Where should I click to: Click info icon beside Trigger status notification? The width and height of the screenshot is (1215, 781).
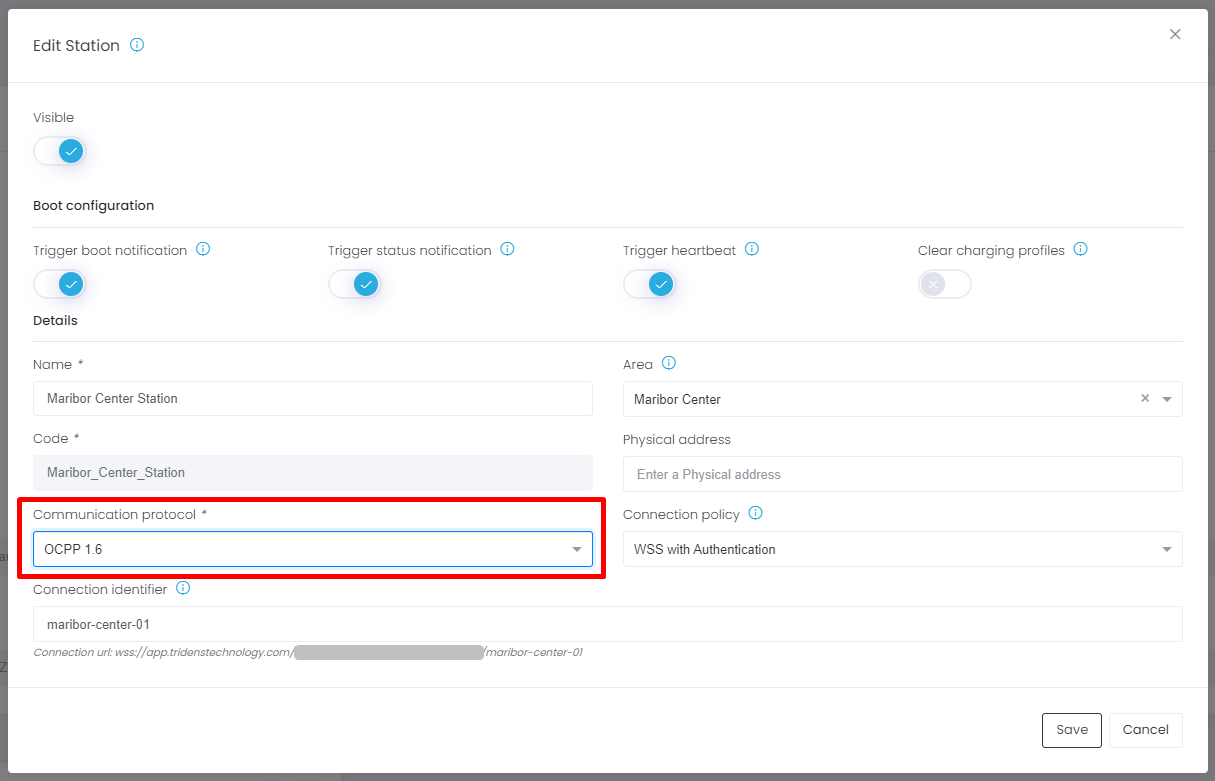pyautogui.click(x=507, y=249)
